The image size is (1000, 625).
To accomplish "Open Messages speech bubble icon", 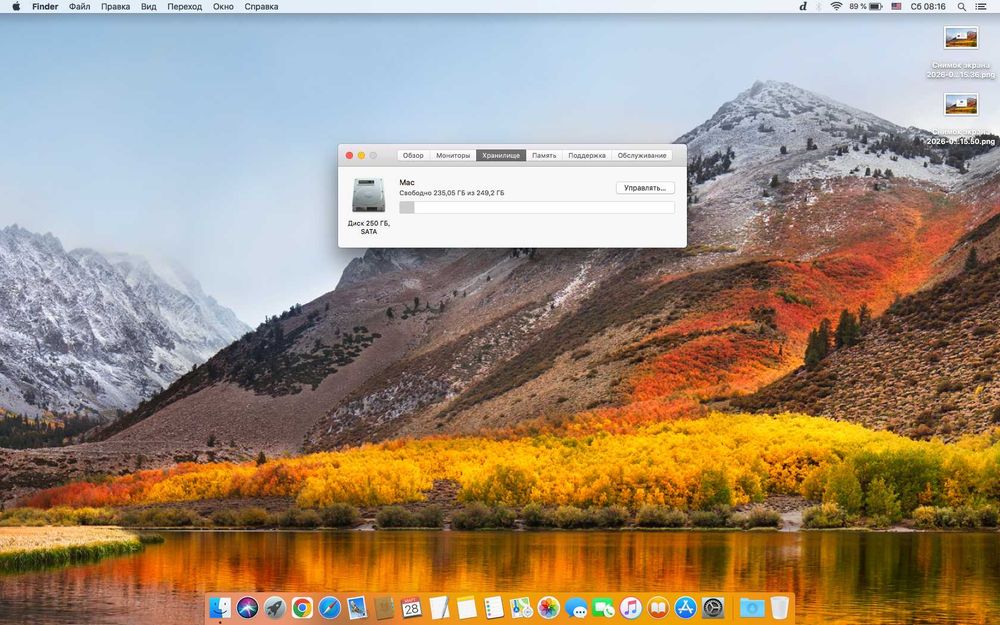I will [x=576, y=608].
